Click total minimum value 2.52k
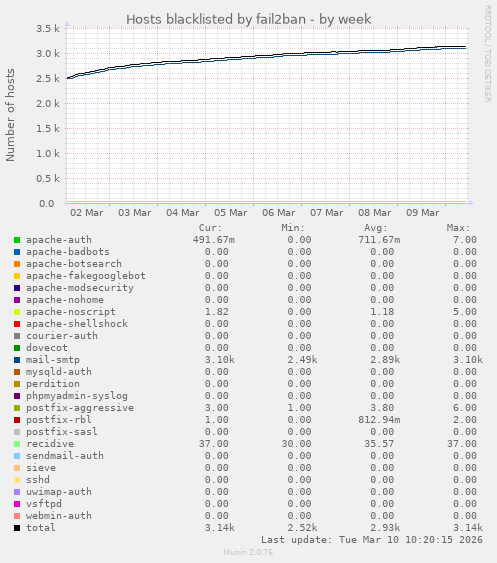Image resolution: width=497 pixels, height=563 pixels. [x=302, y=528]
